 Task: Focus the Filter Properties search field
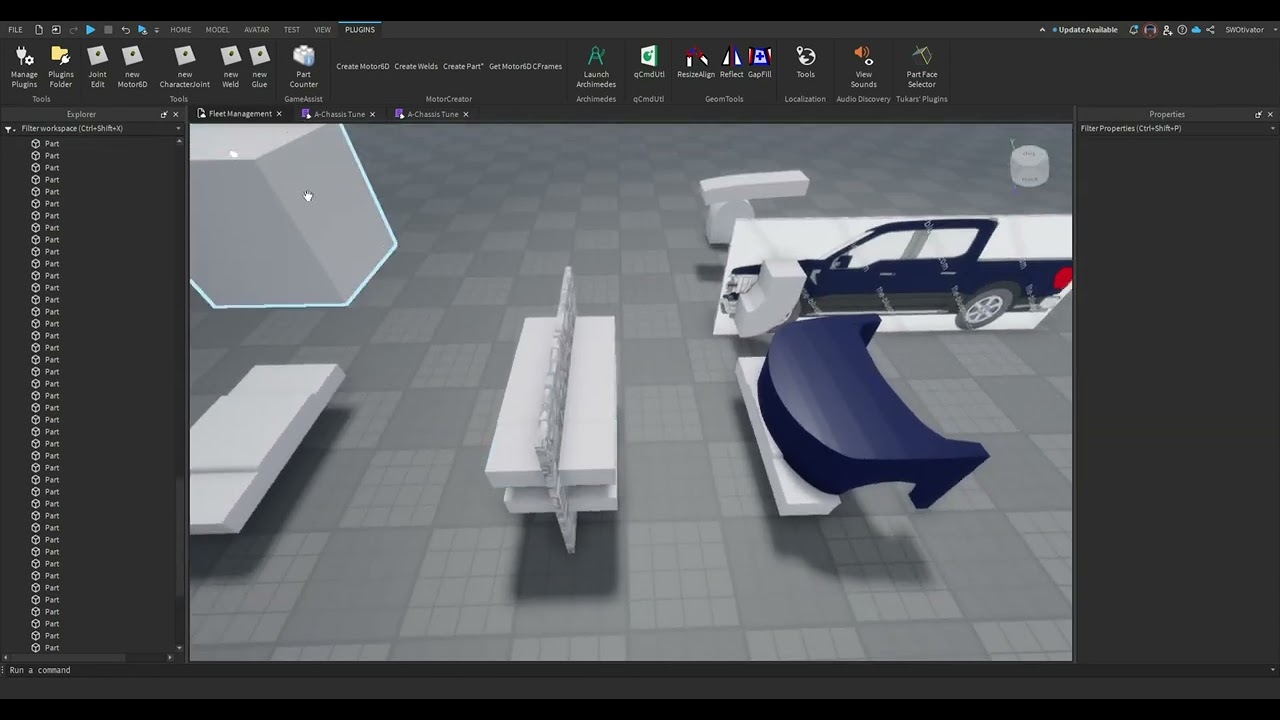[1177, 129]
